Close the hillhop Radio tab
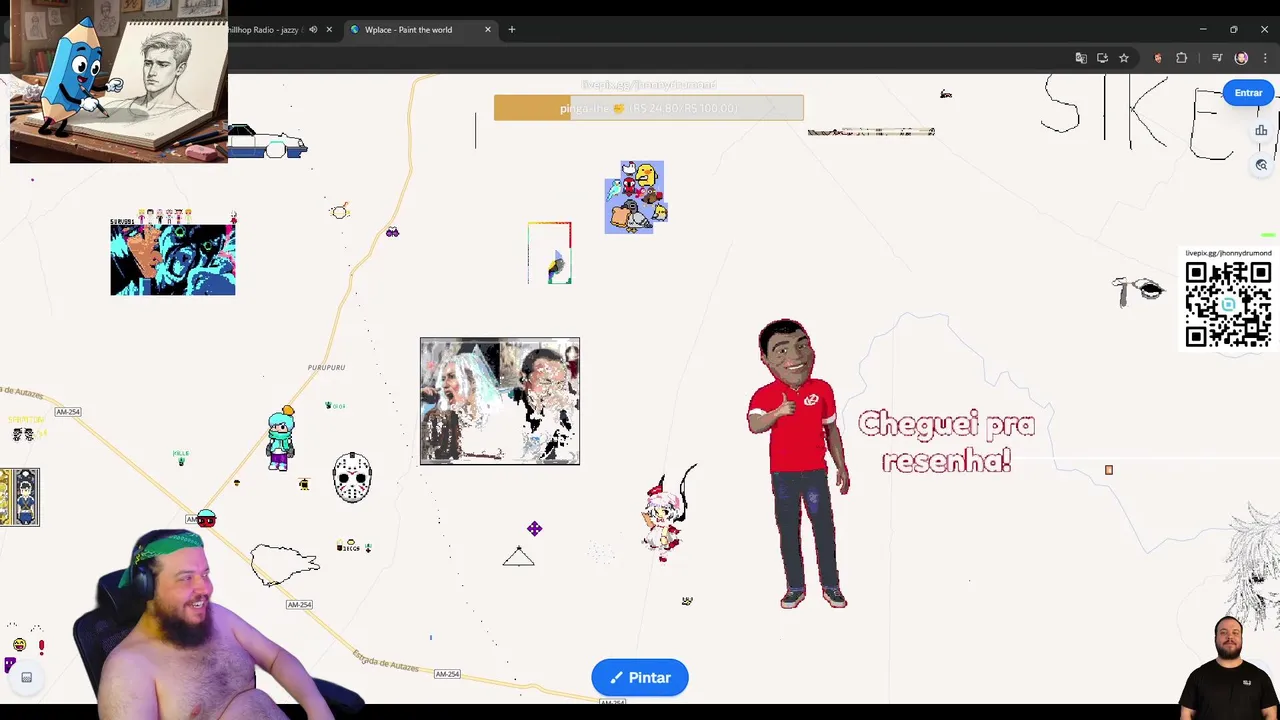1280x720 pixels. [329, 30]
